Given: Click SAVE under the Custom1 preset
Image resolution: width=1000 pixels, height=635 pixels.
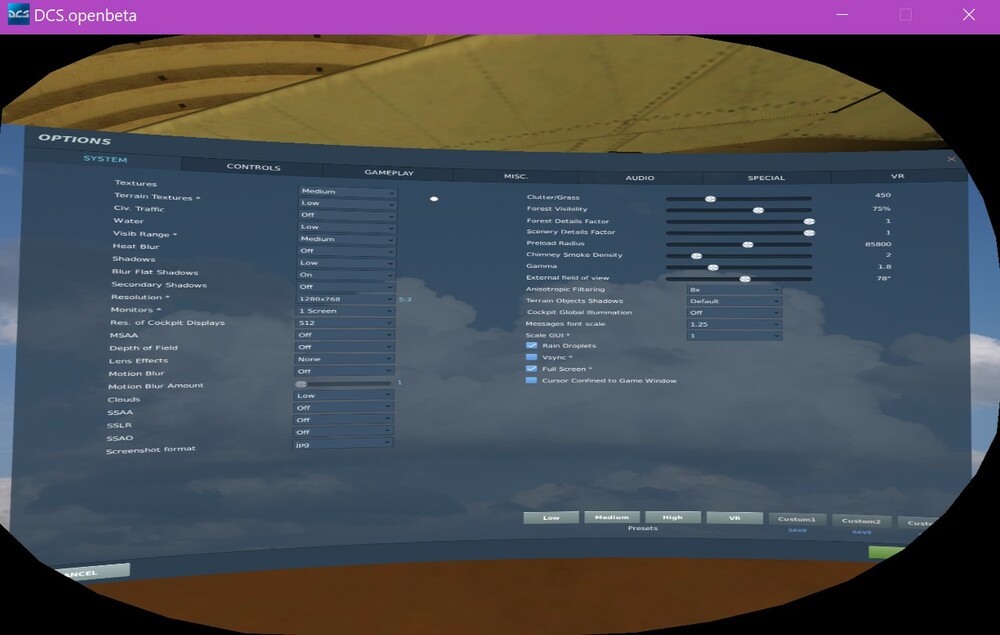Looking at the screenshot, I should 797,530.
